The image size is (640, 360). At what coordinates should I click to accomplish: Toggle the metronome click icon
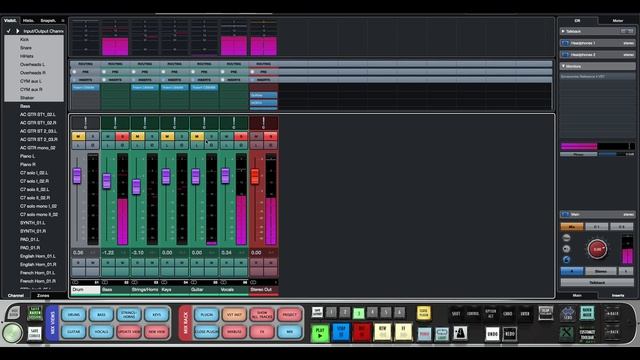pyautogui.click(x=460, y=333)
